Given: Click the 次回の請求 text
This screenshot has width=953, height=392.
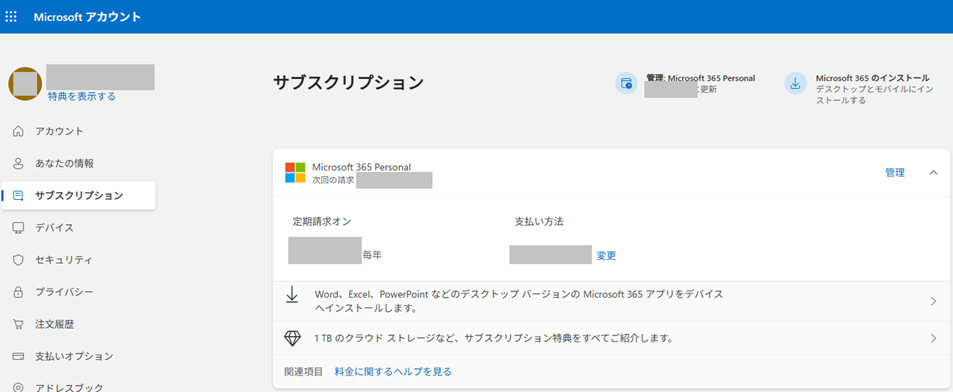Looking at the screenshot, I should [x=333, y=181].
